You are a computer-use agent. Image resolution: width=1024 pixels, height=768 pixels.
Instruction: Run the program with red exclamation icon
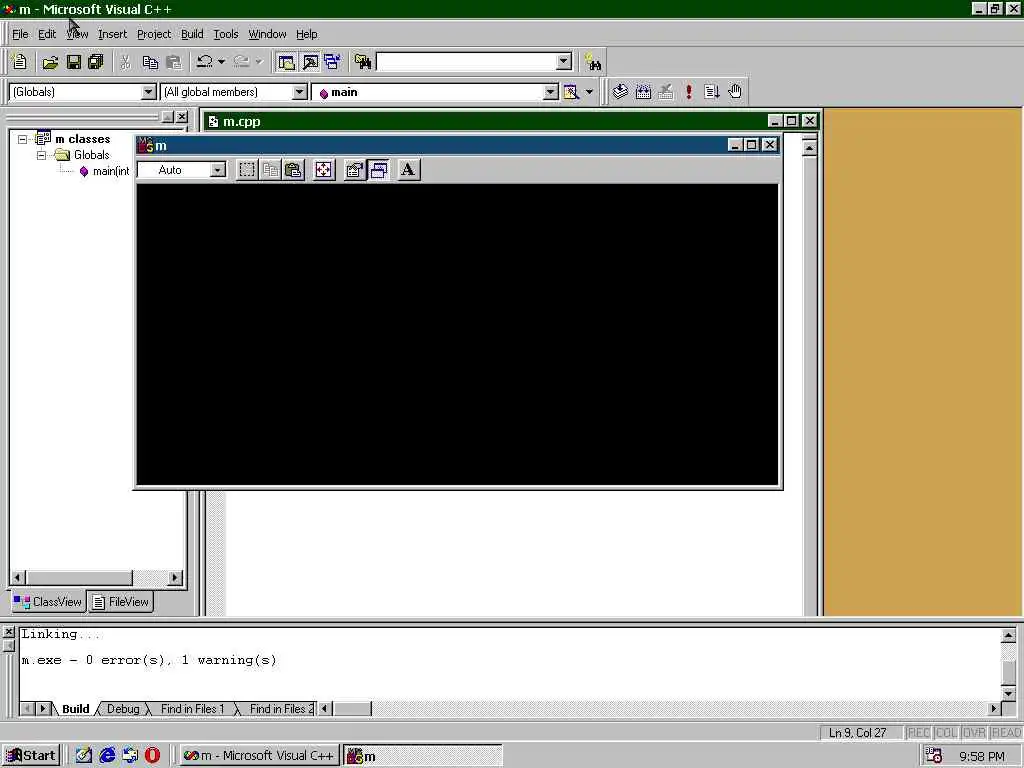[689, 92]
